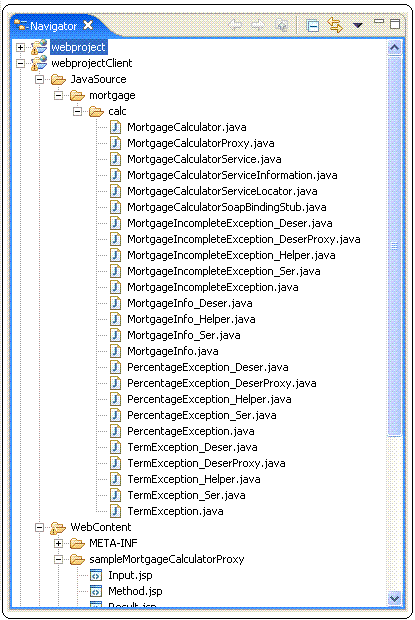Click the vertical scrollbar down arrow
The width and height of the screenshot is (415, 620).
tap(394, 598)
